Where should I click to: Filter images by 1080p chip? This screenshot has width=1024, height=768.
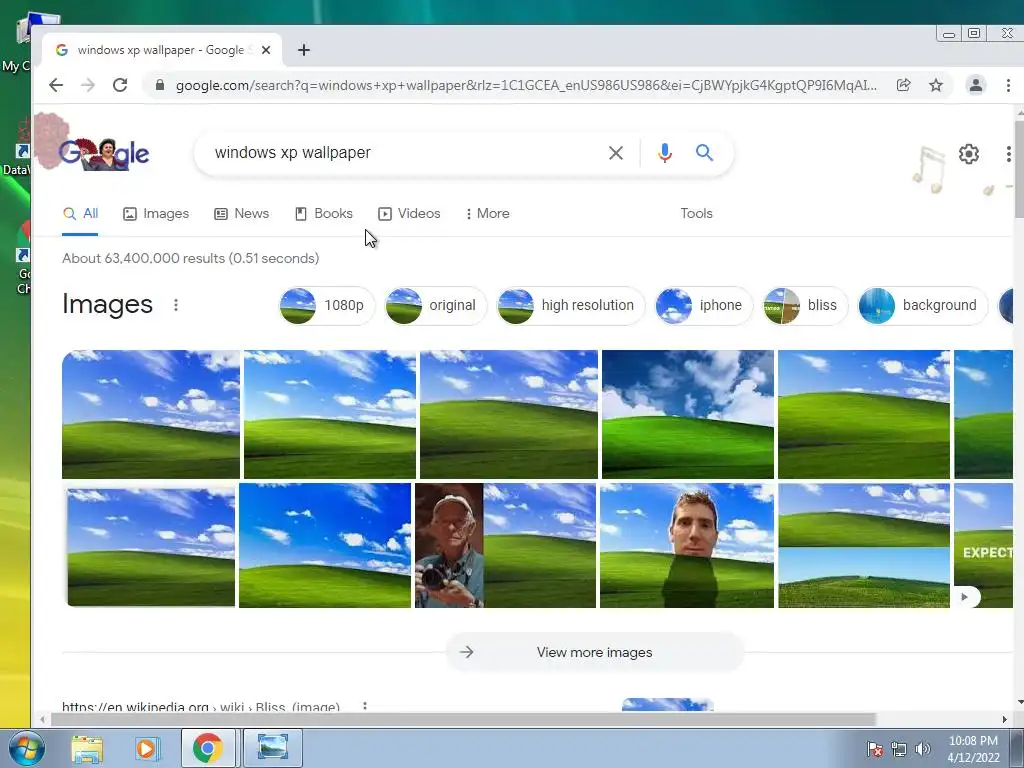(x=327, y=305)
